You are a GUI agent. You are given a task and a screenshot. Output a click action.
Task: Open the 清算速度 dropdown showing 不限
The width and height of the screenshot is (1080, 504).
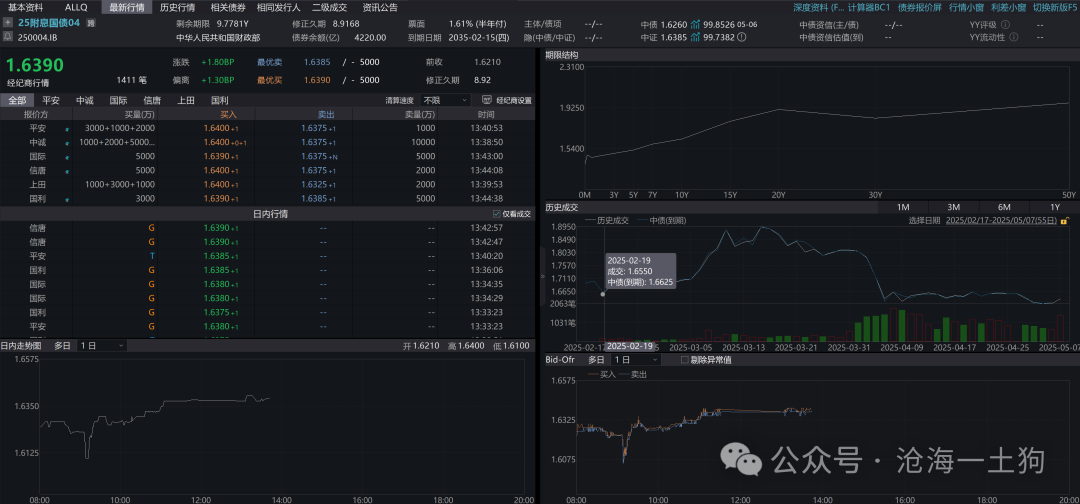click(x=445, y=100)
